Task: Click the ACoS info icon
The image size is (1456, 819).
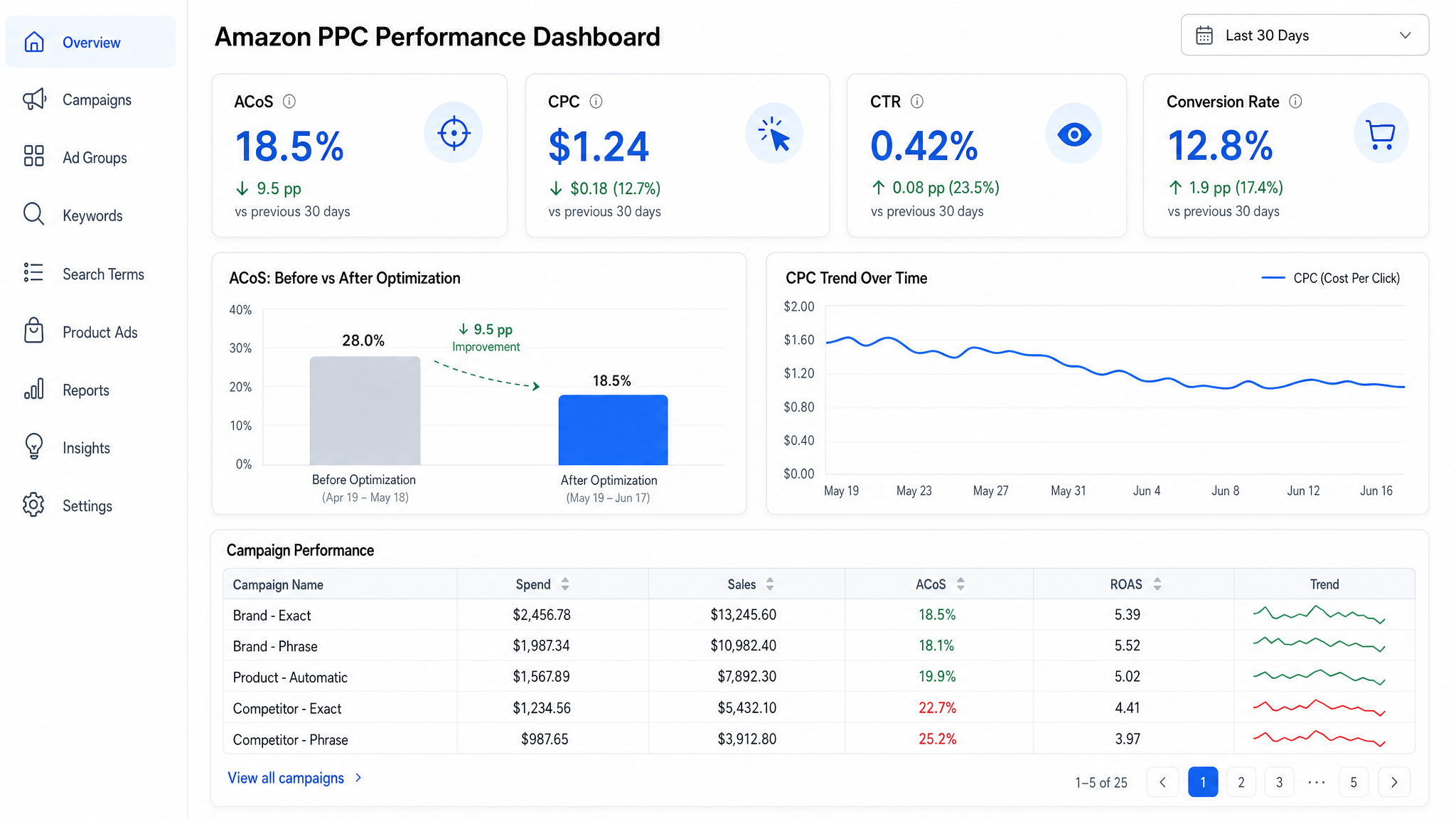Action: 289,102
